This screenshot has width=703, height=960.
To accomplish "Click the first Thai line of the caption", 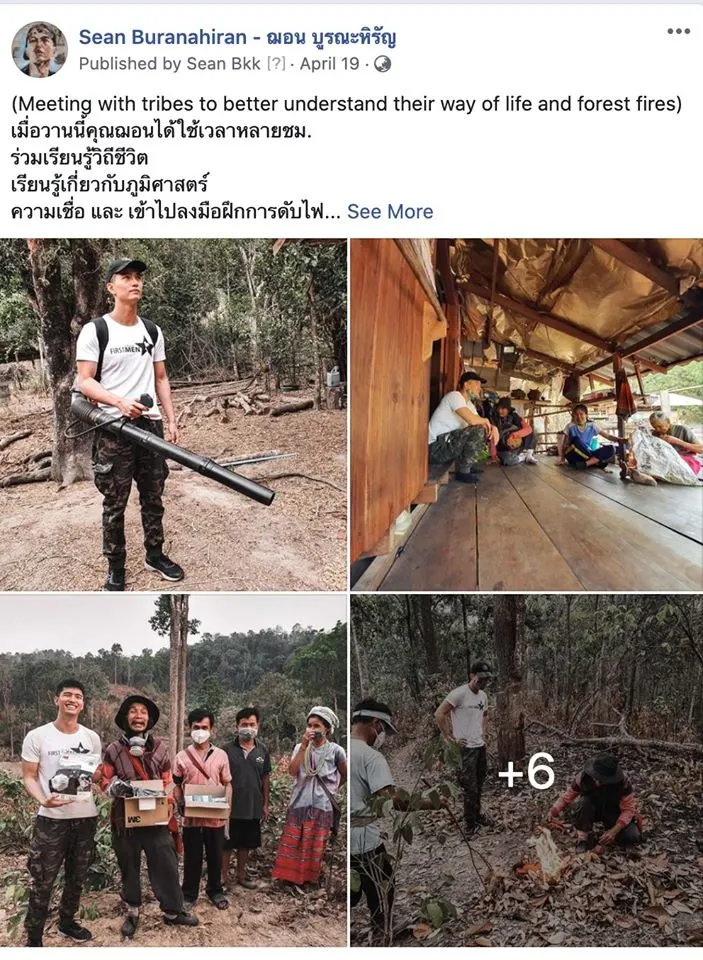I will (x=180, y=133).
